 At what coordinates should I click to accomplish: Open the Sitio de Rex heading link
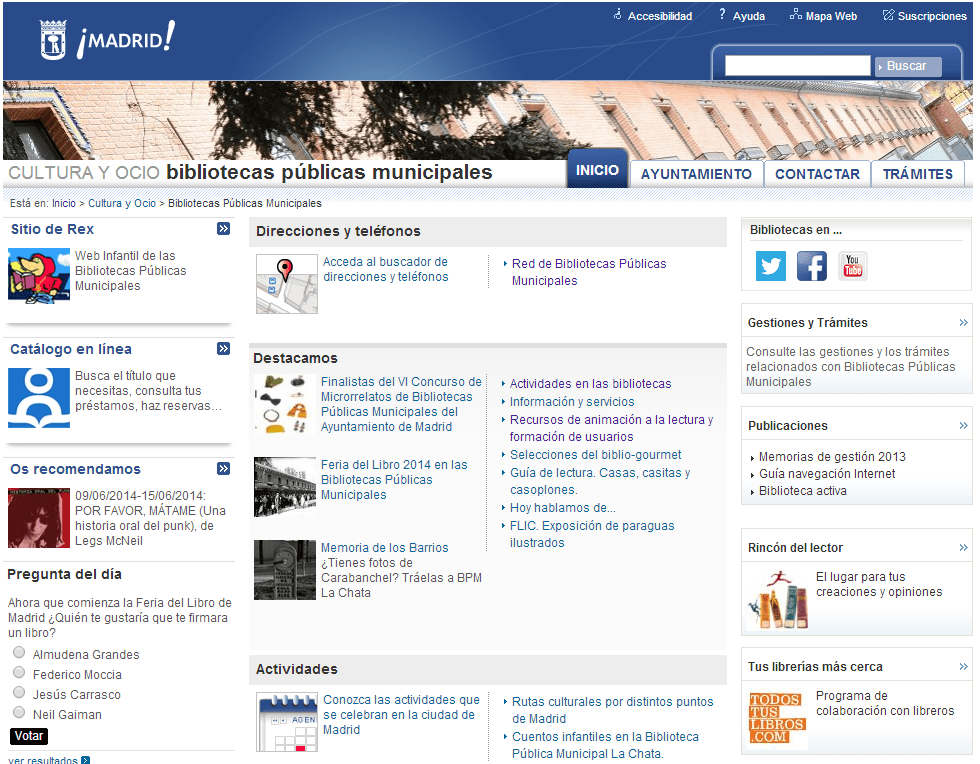coord(52,229)
